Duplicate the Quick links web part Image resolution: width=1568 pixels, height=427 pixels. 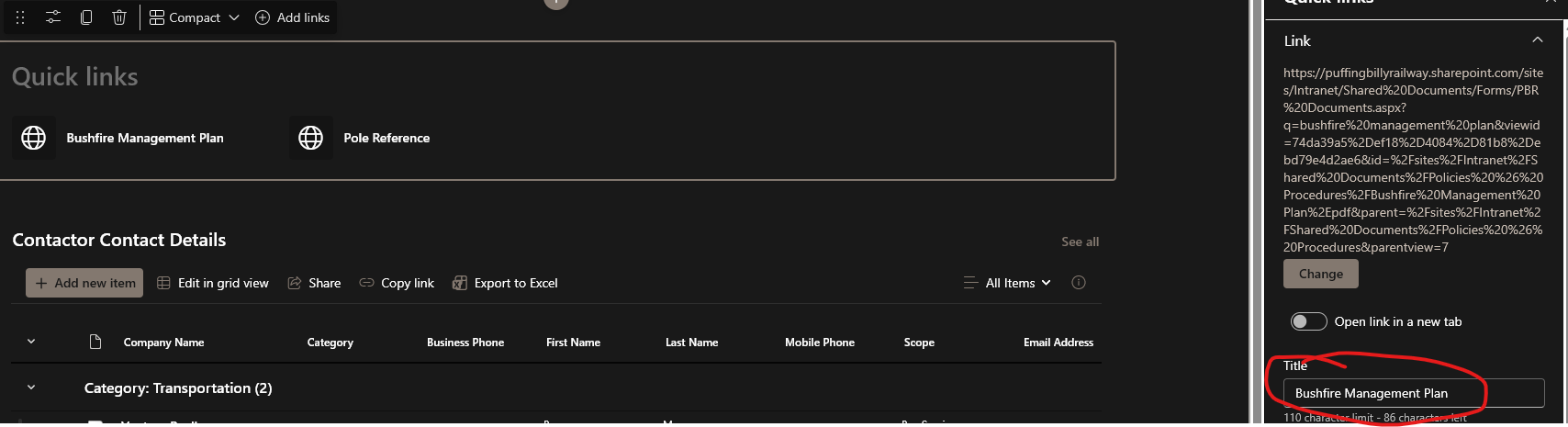pos(86,17)
